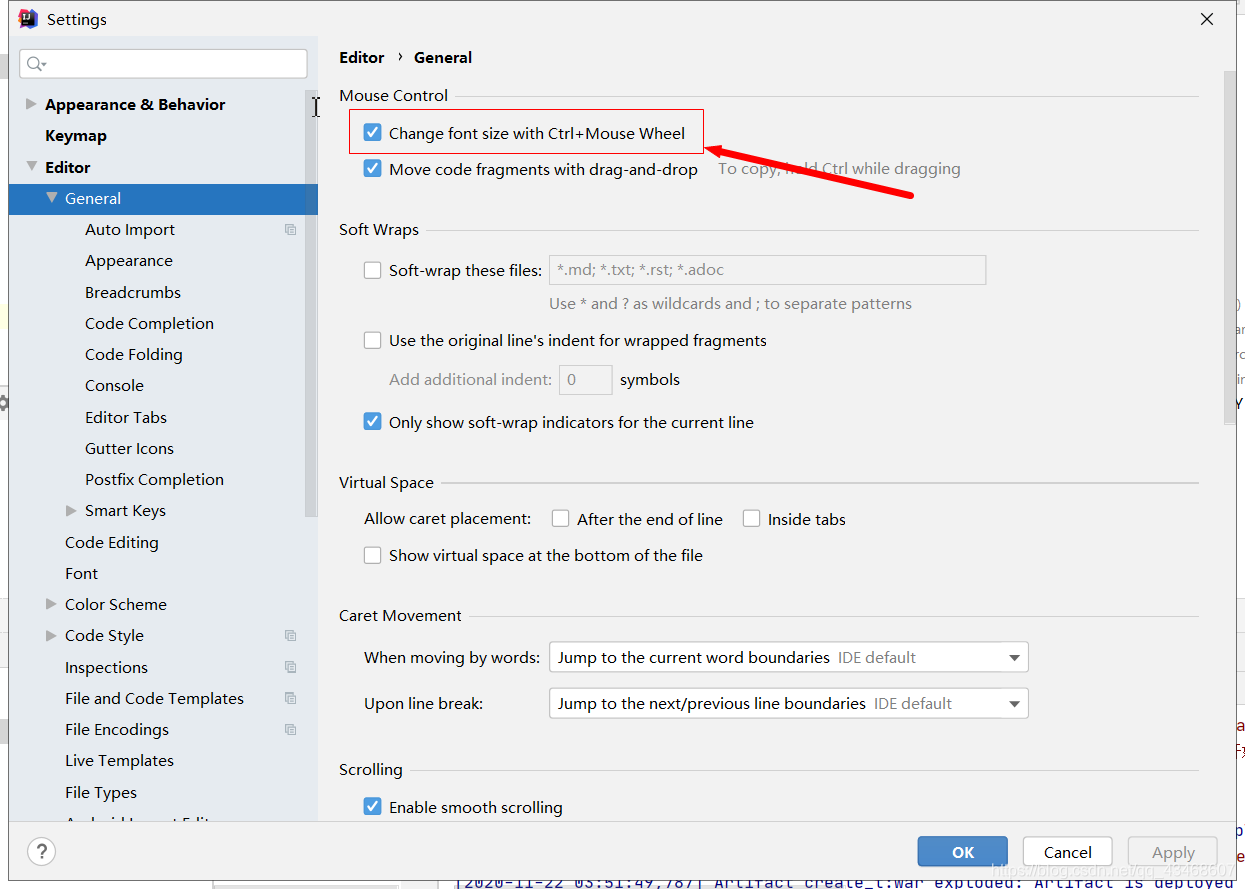Open Console settings page

(114, 385)
